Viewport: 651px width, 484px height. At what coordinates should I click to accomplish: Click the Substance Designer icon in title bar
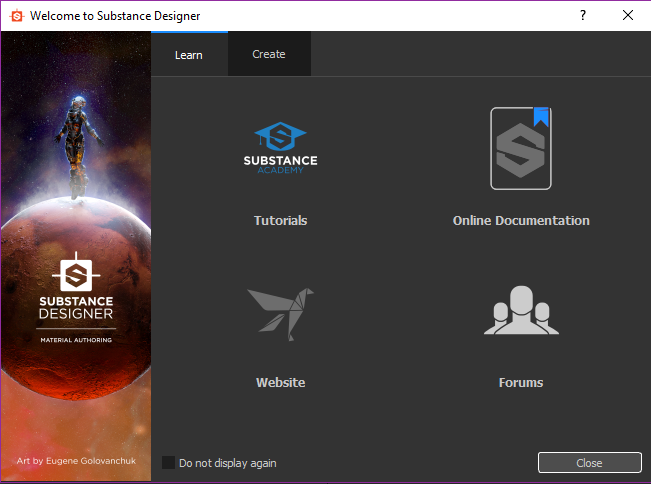point(17,16)
